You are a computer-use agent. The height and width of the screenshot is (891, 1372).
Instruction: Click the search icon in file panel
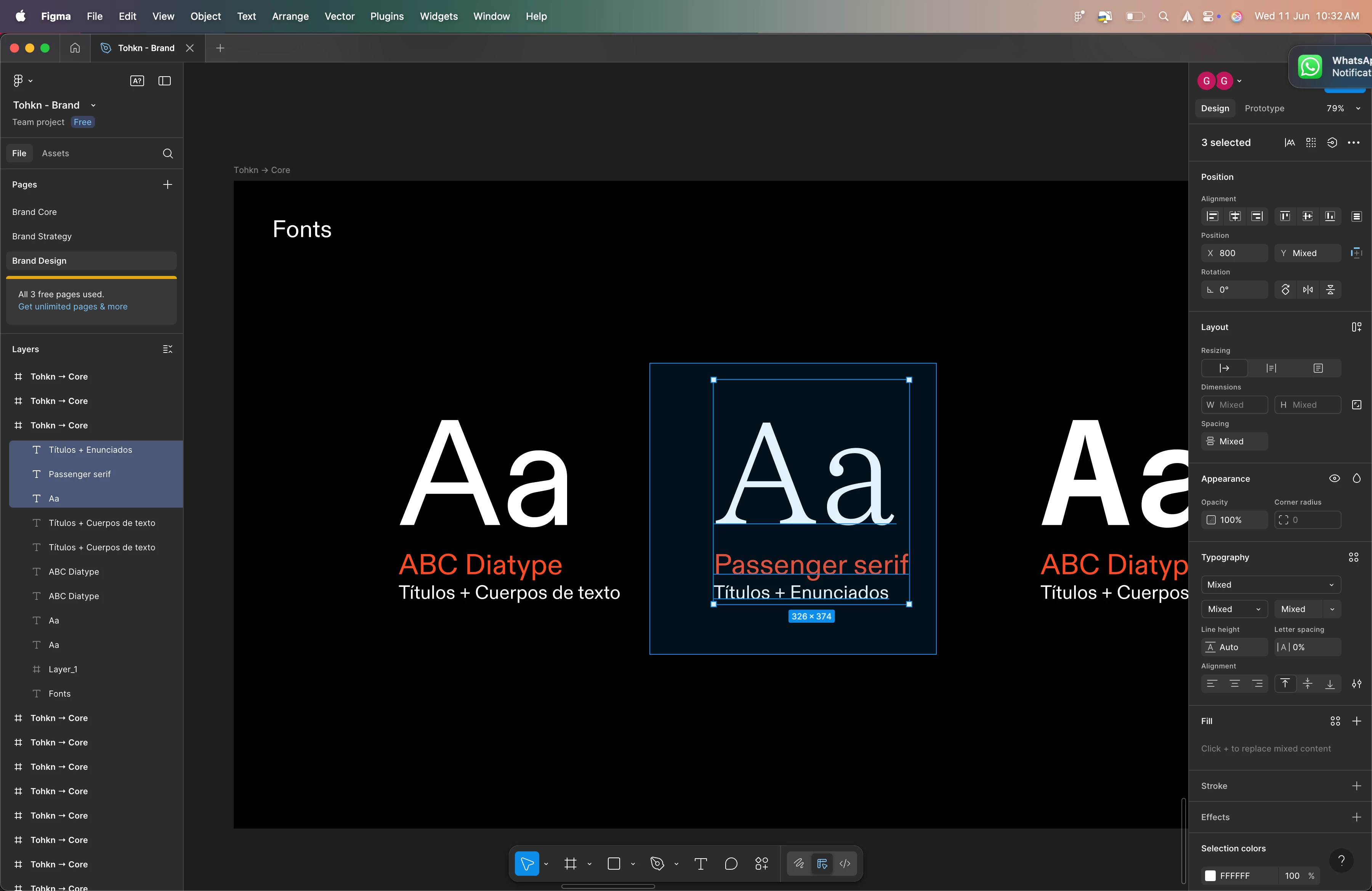tap(168, 153)
